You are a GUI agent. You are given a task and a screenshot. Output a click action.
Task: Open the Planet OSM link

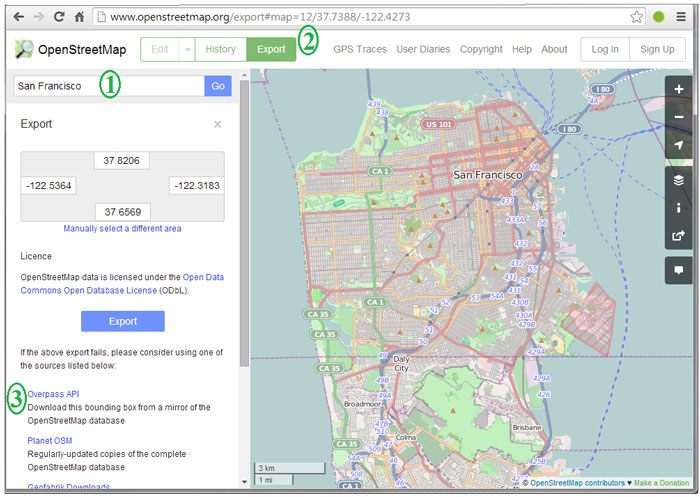pyautogui.click(x=50, y=441)
